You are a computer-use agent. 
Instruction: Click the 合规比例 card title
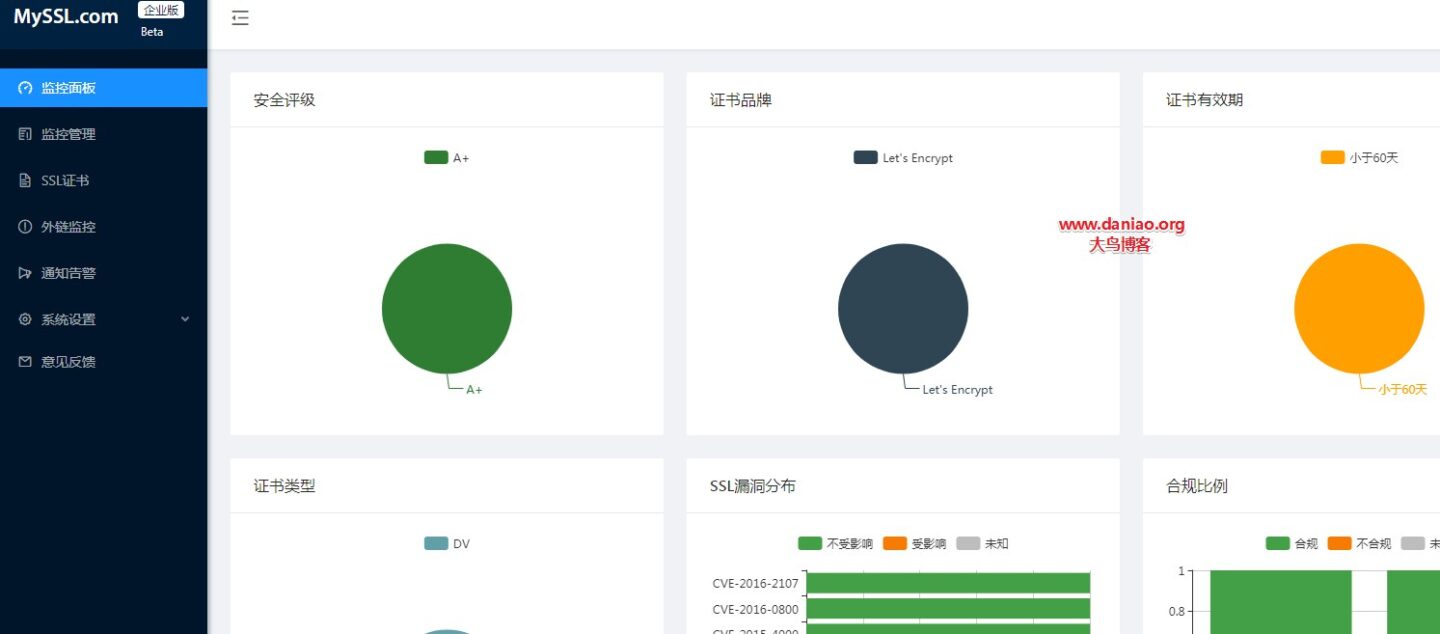pyautogui.click(x=1197, y=486)
